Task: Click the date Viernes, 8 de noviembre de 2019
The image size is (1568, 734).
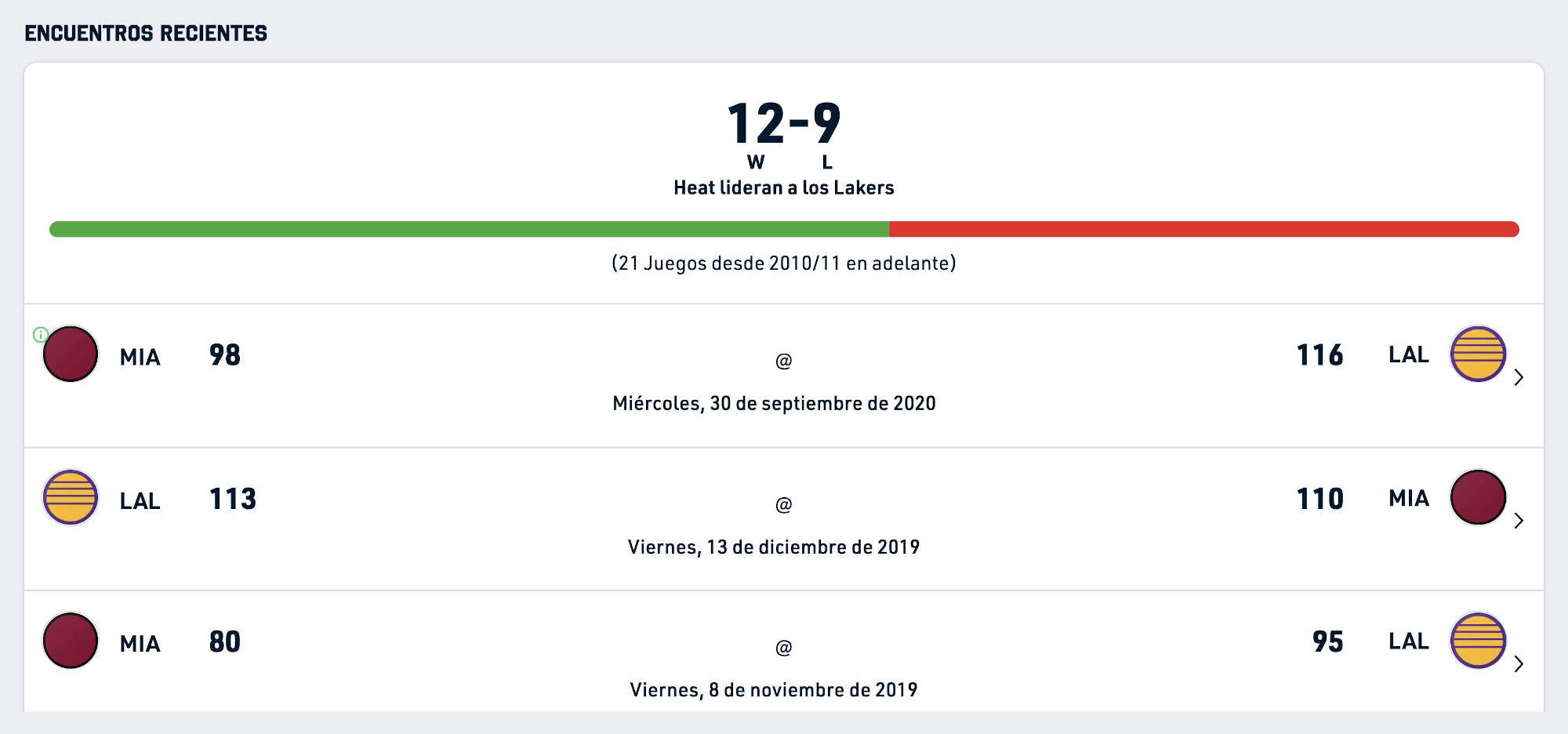Action: 774,689
